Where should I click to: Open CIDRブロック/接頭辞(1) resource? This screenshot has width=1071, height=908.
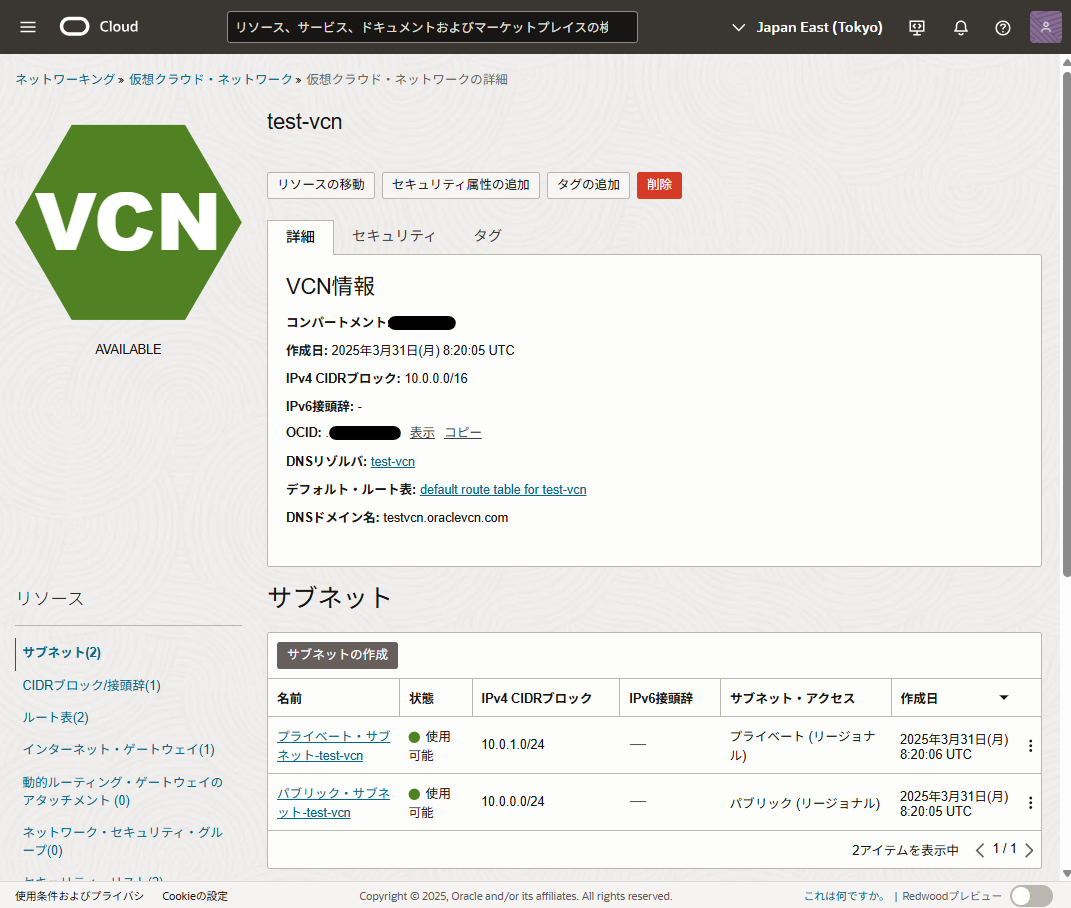click(92, 685)
